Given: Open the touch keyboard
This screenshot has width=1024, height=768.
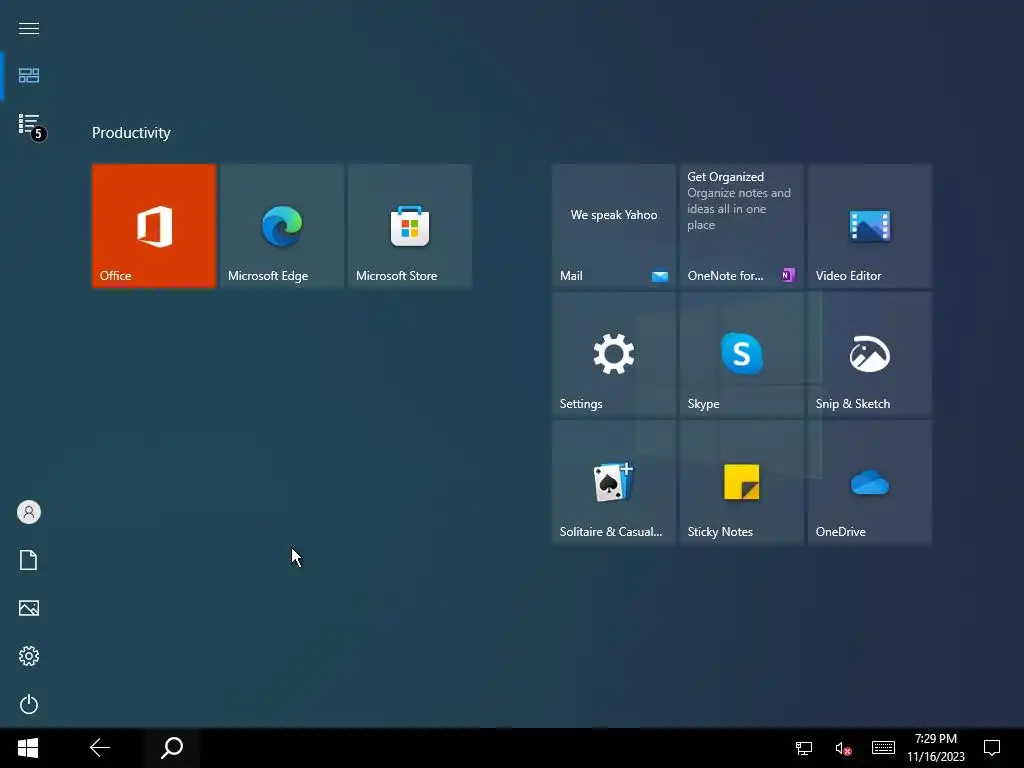Looking at the screenshot, I should 883,748.
